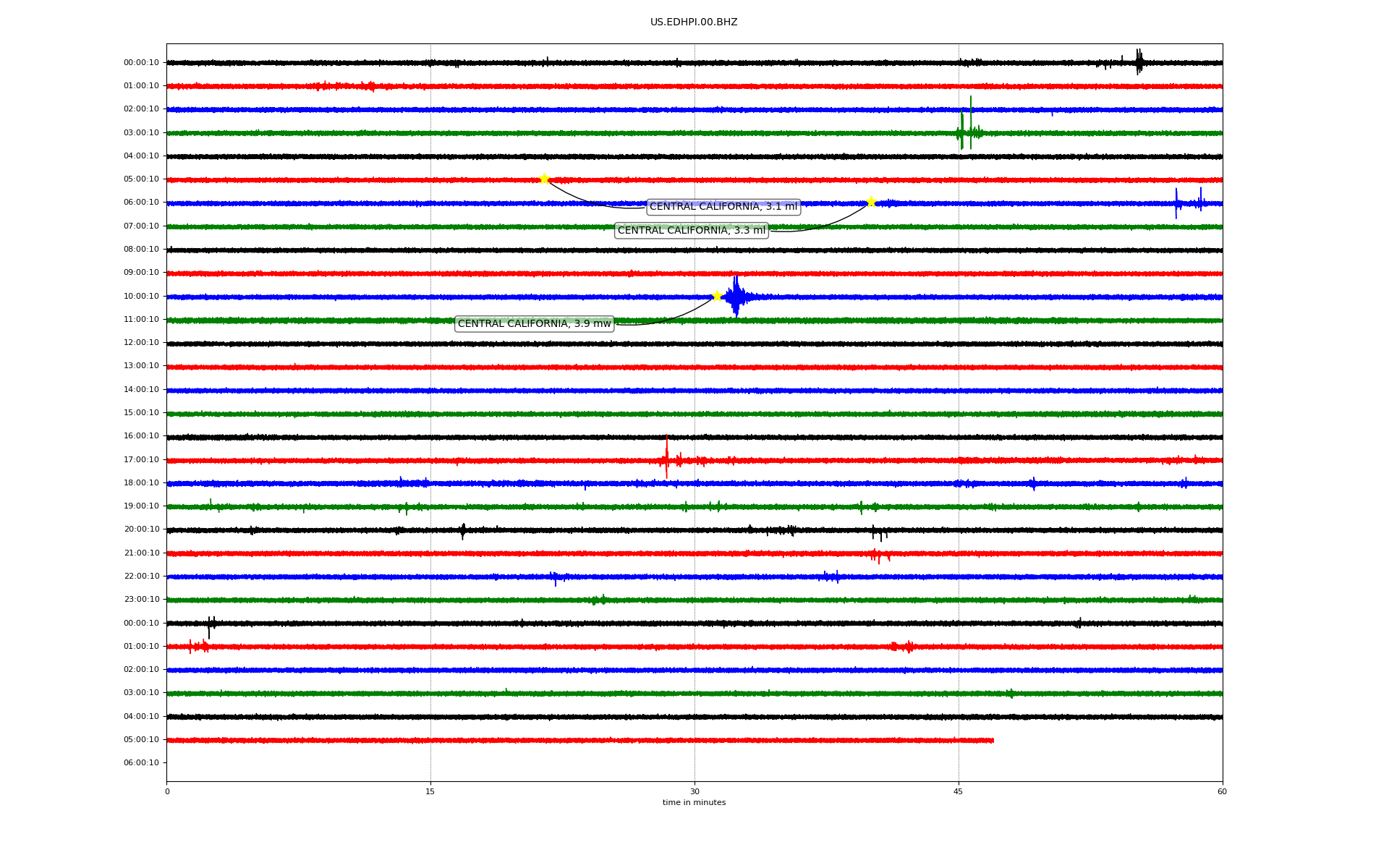Click the end of the final red 05:00:10 trace

click(992, 740)
